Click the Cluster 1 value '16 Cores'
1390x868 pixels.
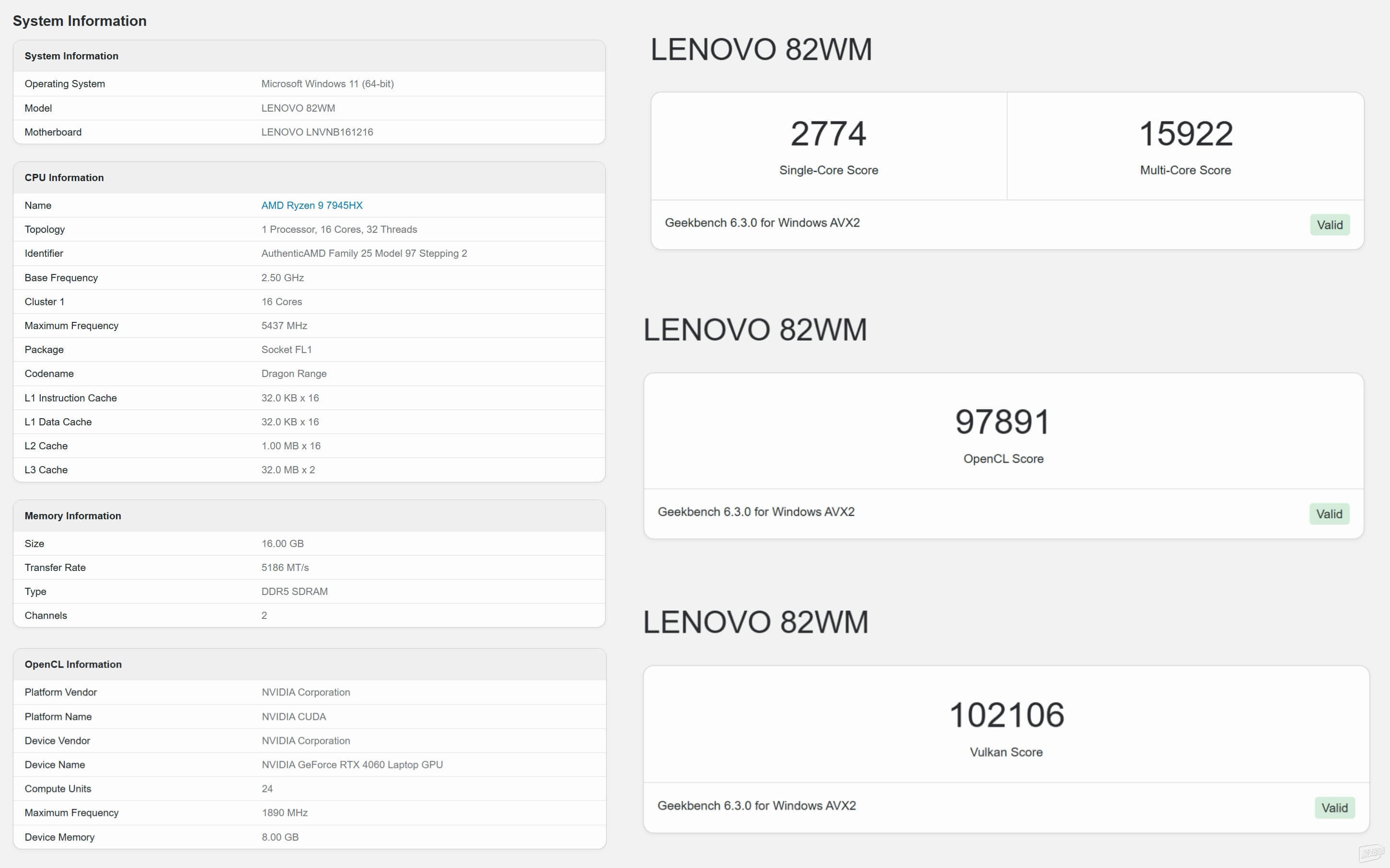tap(281, 301)
